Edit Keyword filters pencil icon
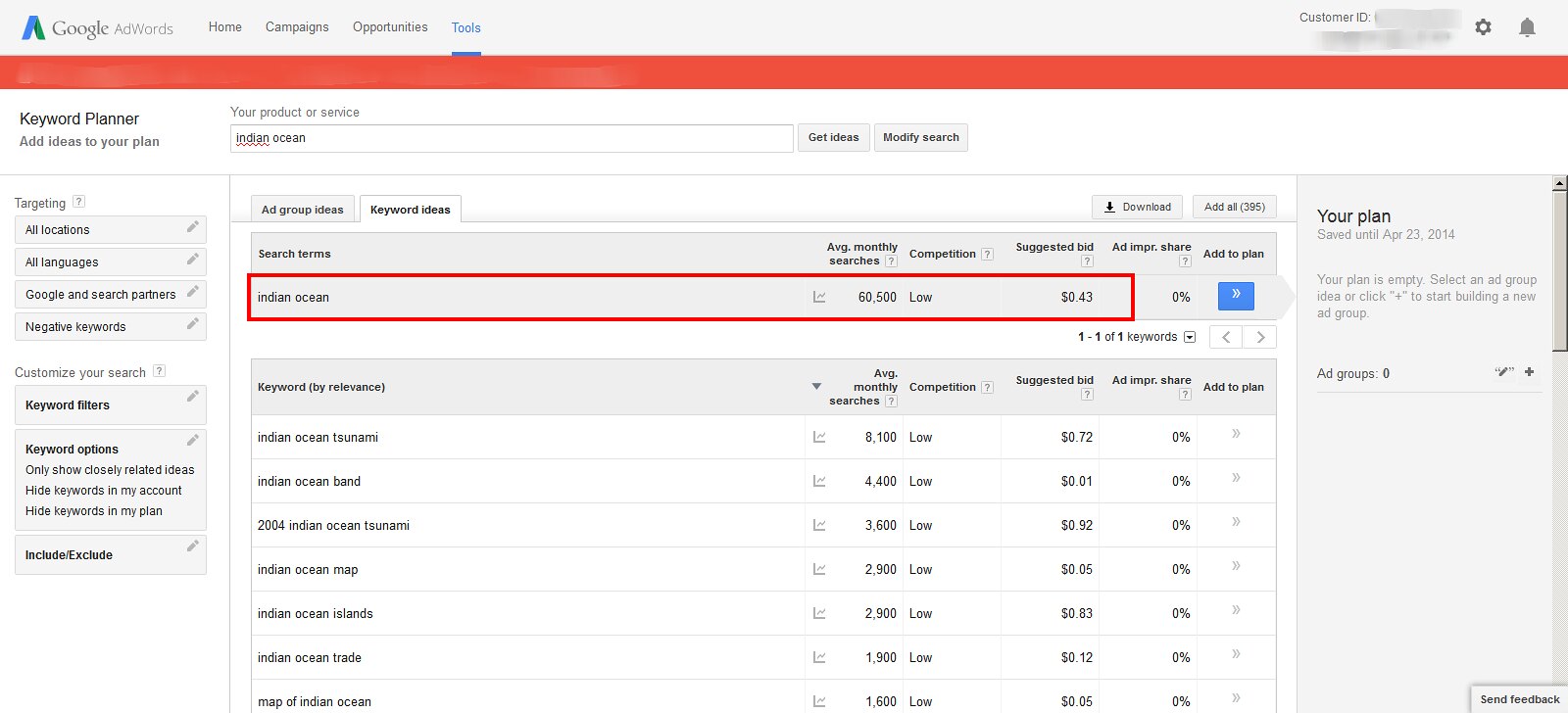This screenshot has height=713, width=1568. 192,397
